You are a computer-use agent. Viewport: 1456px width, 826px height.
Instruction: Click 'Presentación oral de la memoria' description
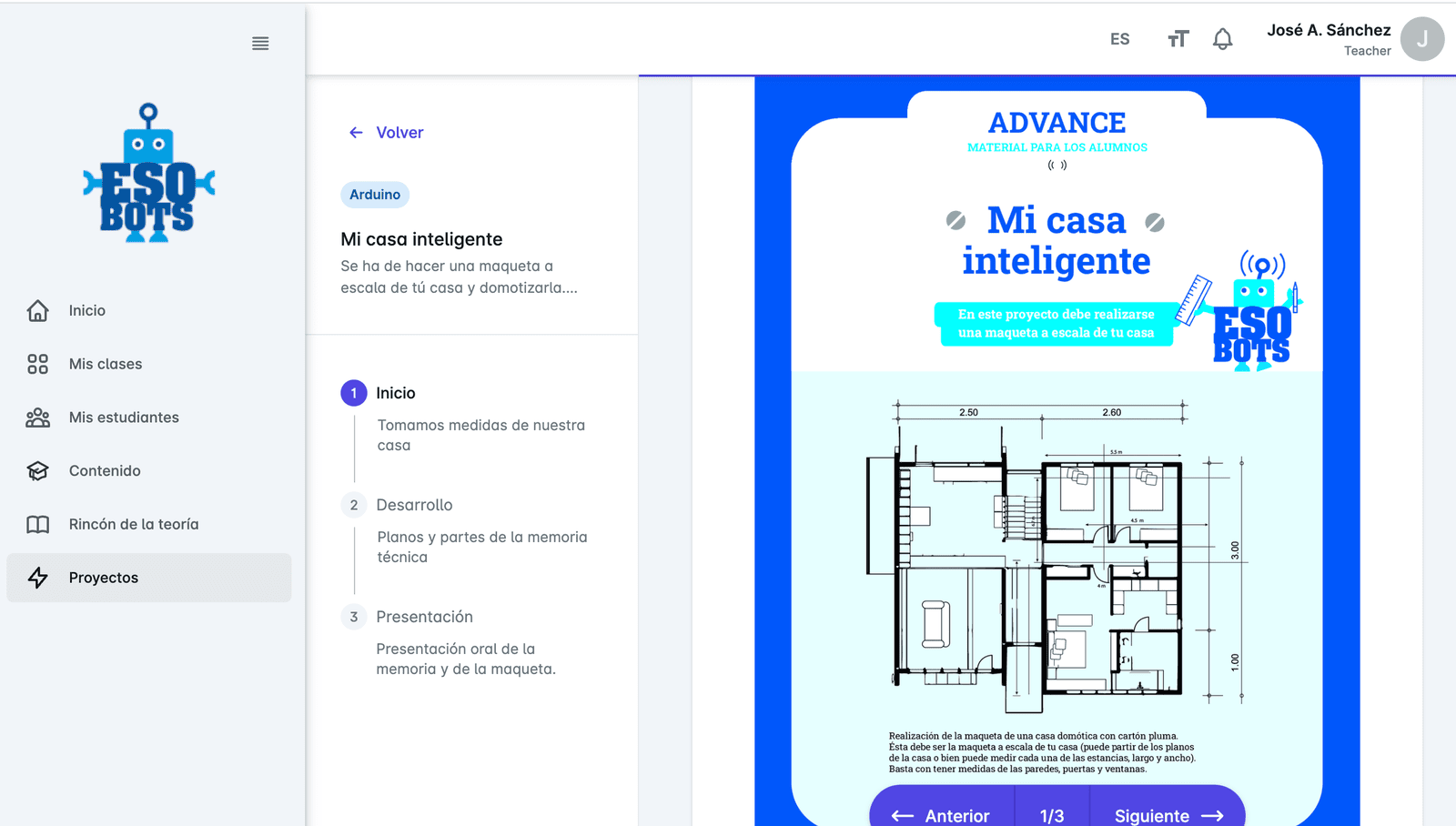(466, 659)
